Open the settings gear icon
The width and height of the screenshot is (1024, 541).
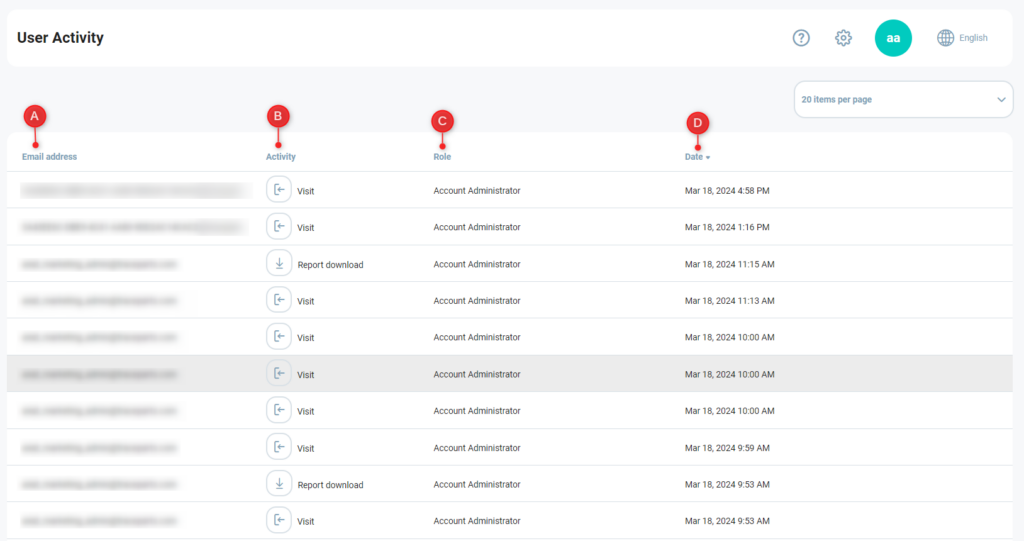843,38
